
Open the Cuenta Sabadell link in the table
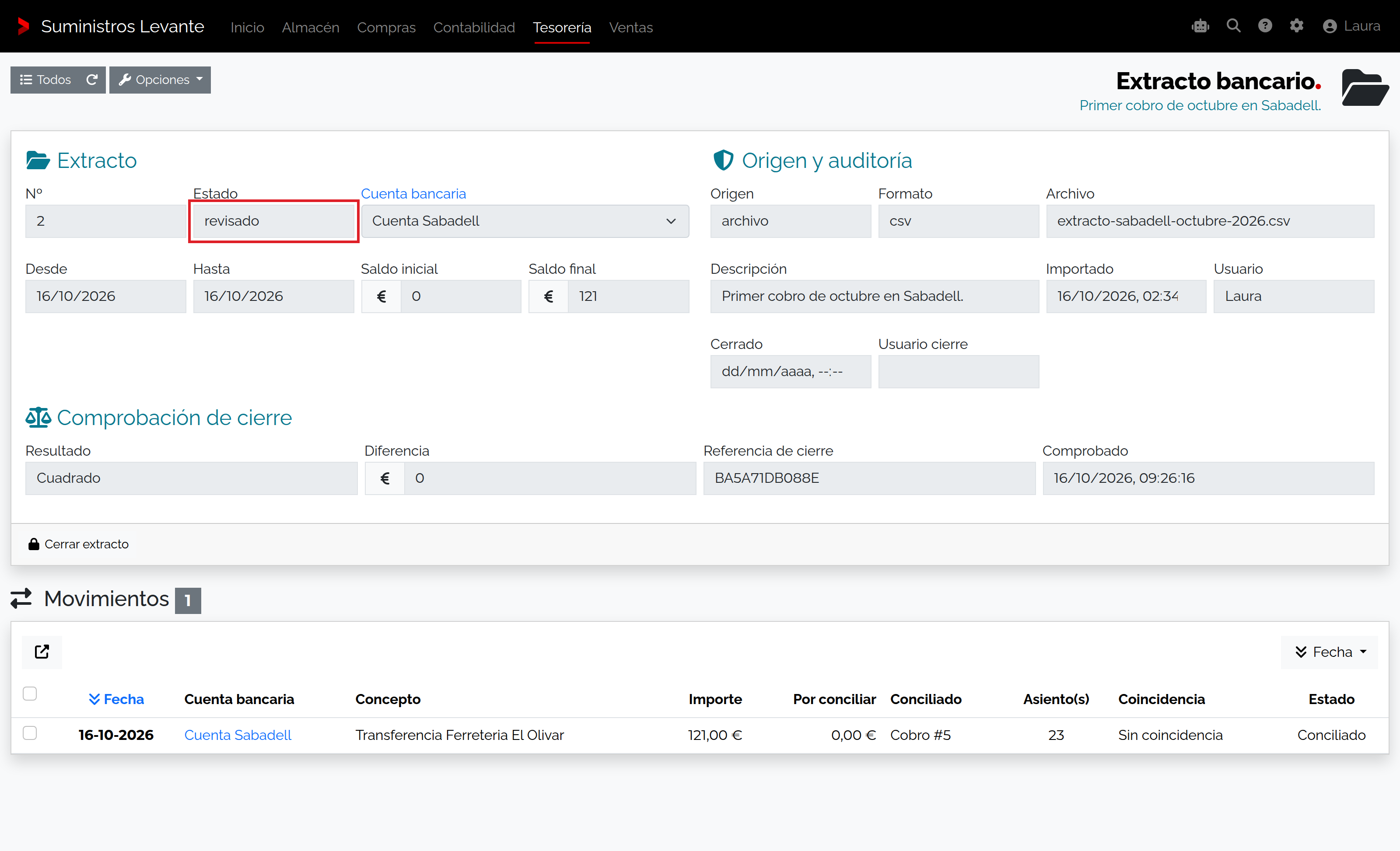click(x=238, y=735)
